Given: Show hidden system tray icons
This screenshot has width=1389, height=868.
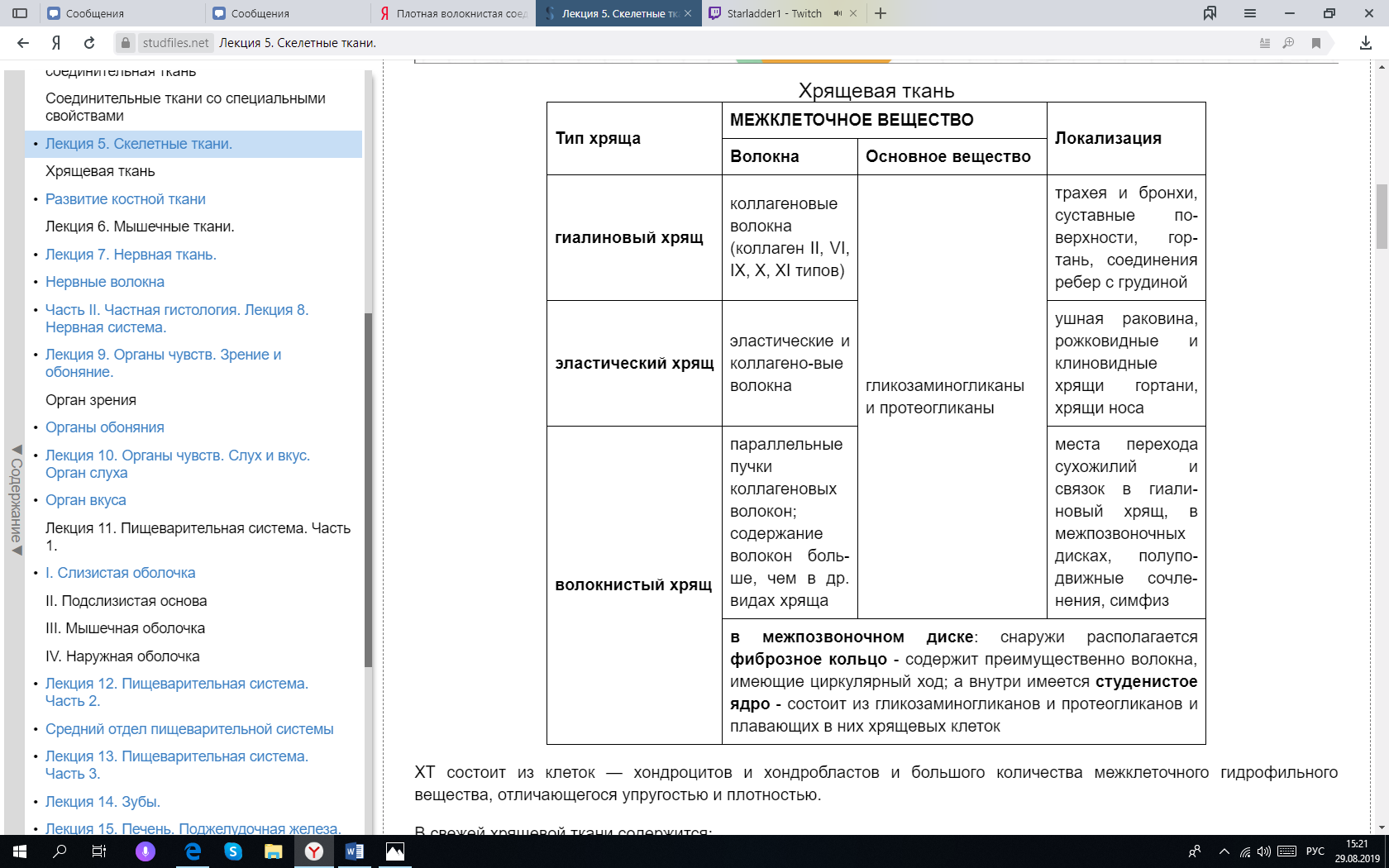Looking at the screenshot, I should click(1224, 851).
